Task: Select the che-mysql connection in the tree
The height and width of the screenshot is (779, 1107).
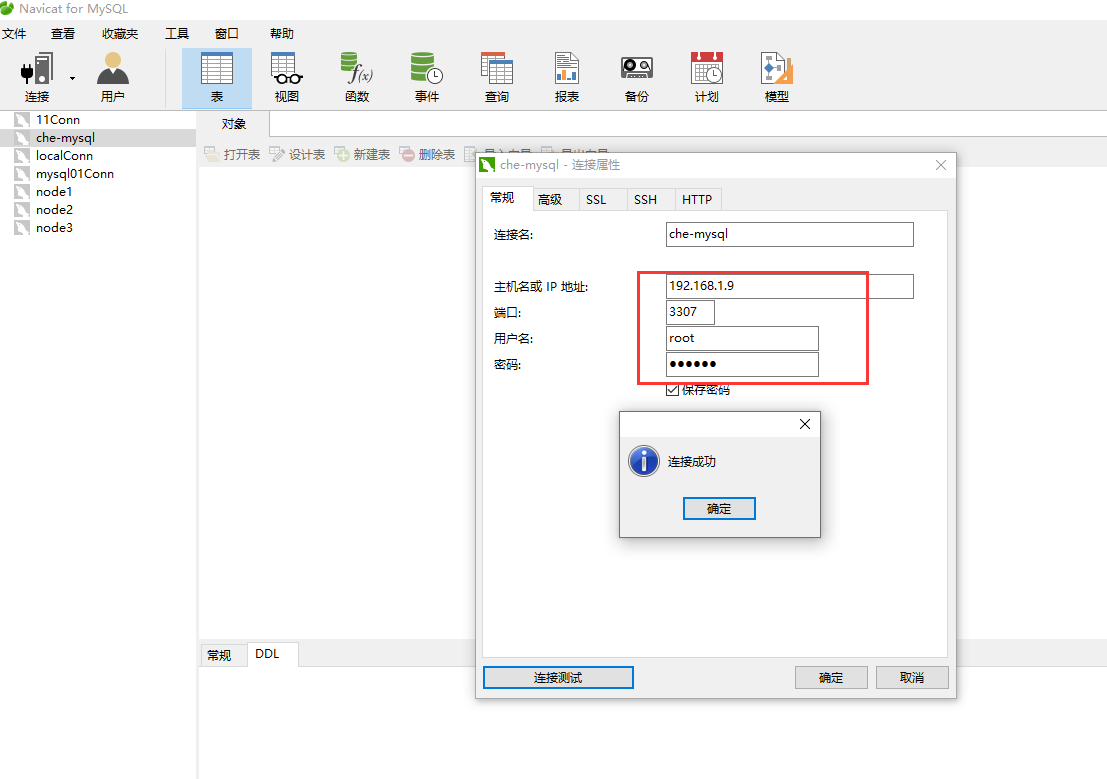Action: [97, 138]
